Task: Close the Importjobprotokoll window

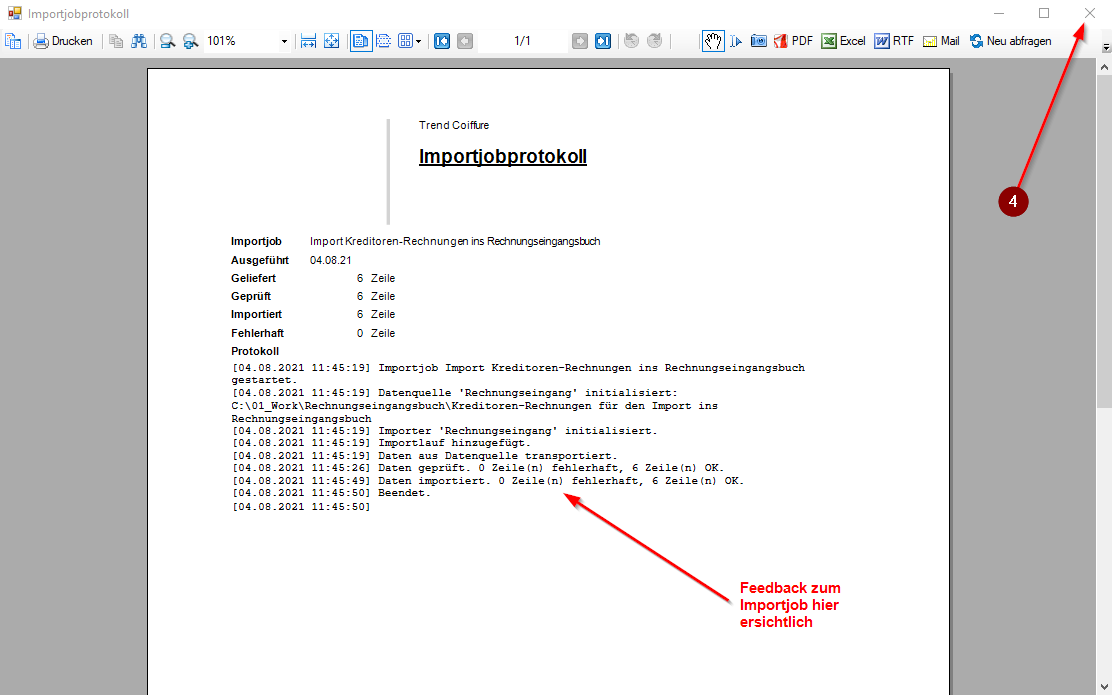Action: [1089, 13]
